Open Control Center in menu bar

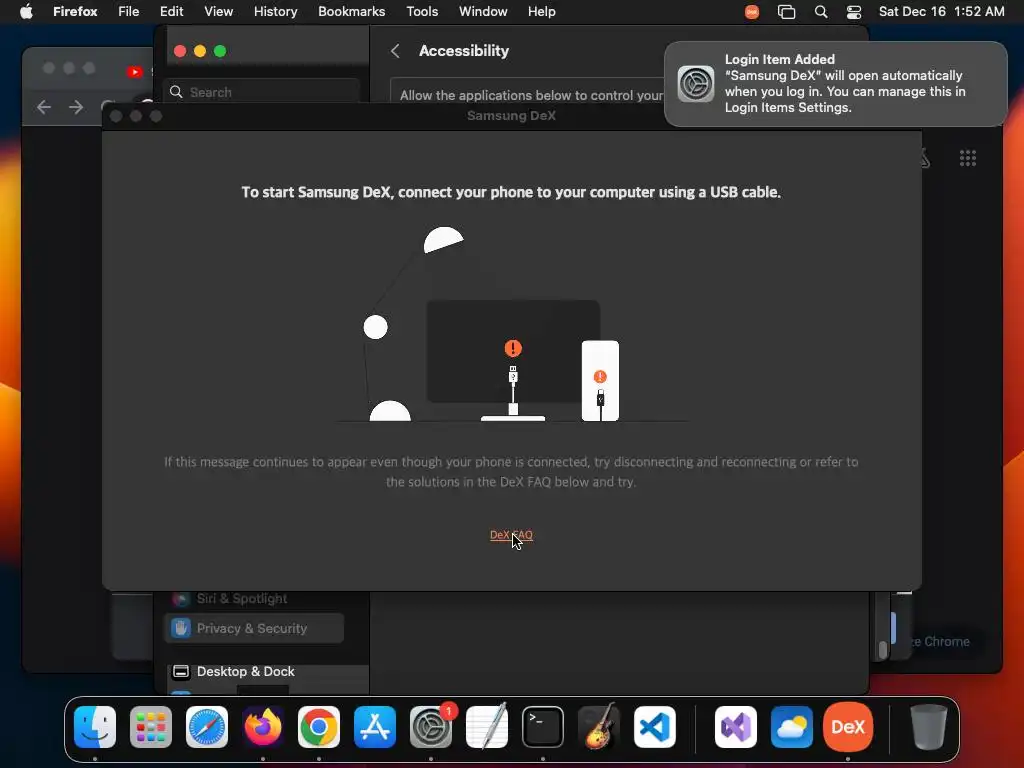tap(854, 11)
